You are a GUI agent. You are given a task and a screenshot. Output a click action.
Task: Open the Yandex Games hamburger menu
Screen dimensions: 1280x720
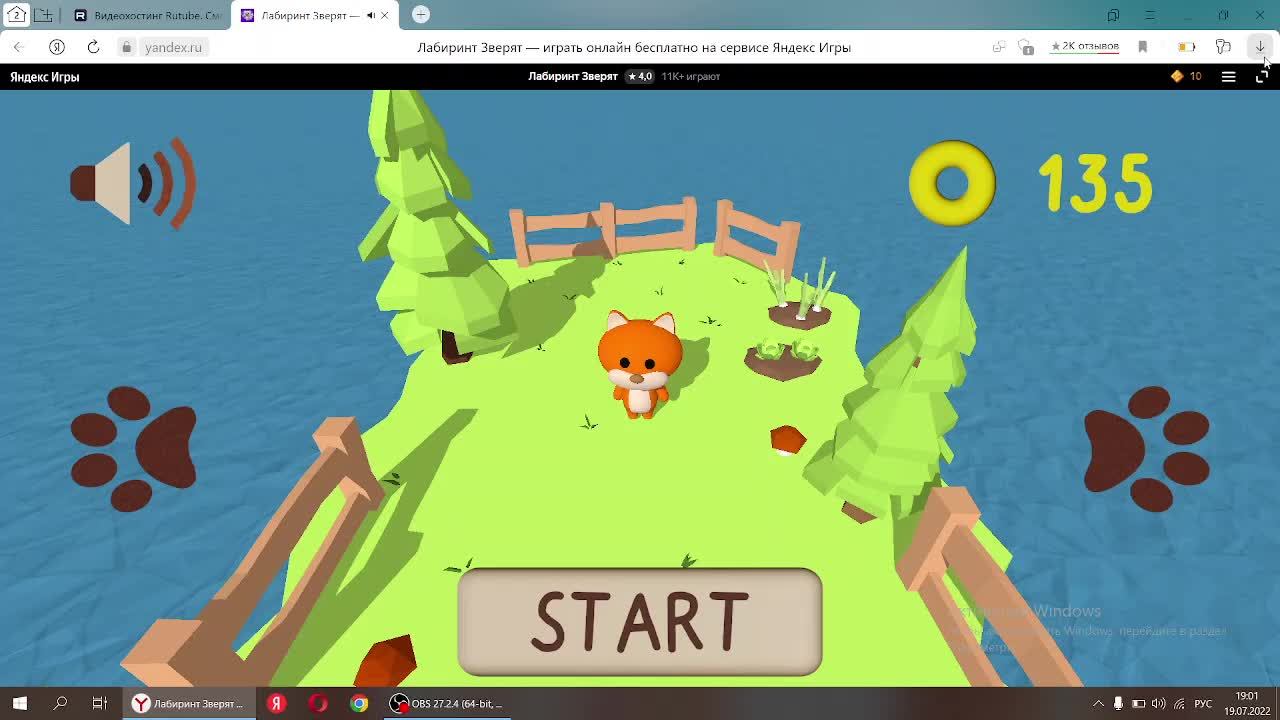tap(1229, 77)
